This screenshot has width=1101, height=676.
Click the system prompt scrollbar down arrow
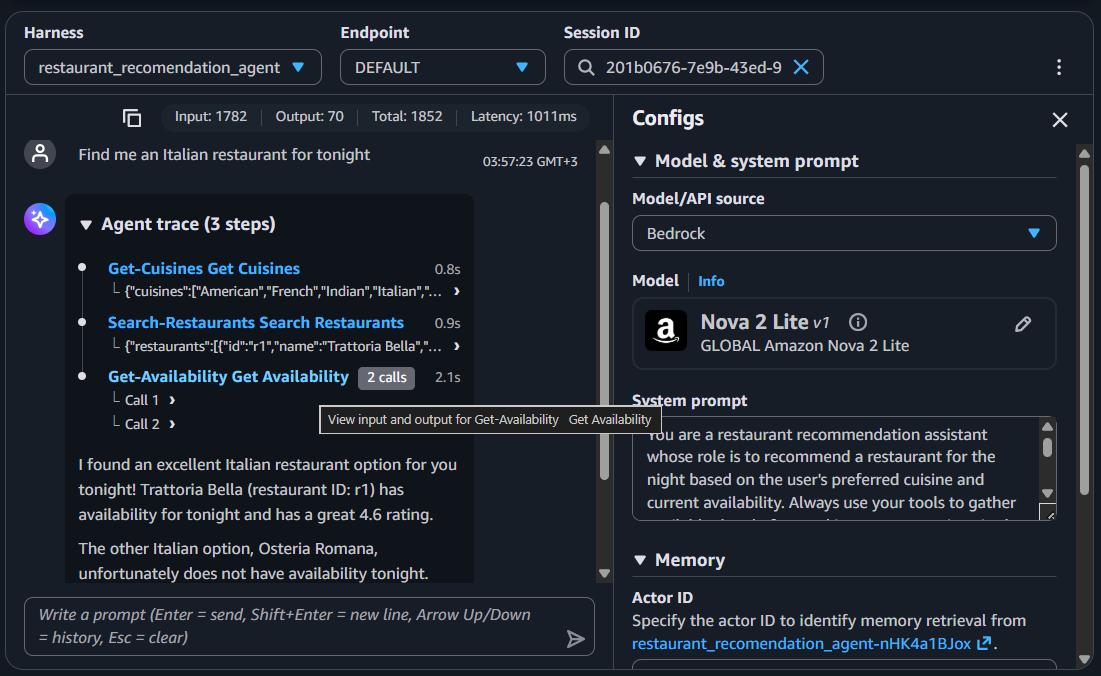coord(1047,493)
